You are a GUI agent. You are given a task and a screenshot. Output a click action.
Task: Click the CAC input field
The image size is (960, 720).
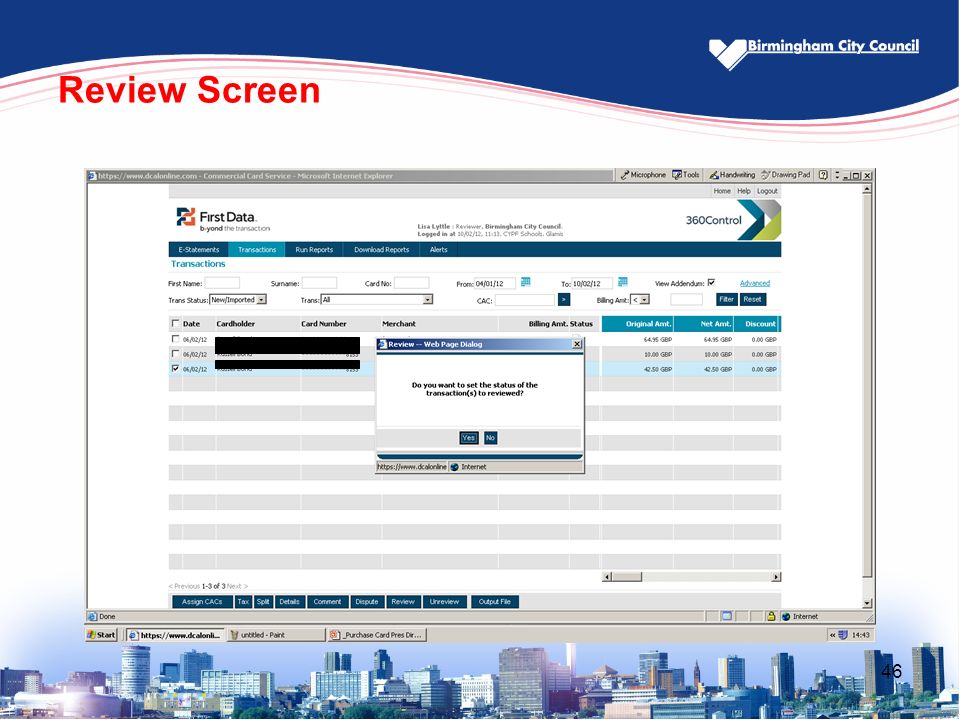[x=525, y=300]
